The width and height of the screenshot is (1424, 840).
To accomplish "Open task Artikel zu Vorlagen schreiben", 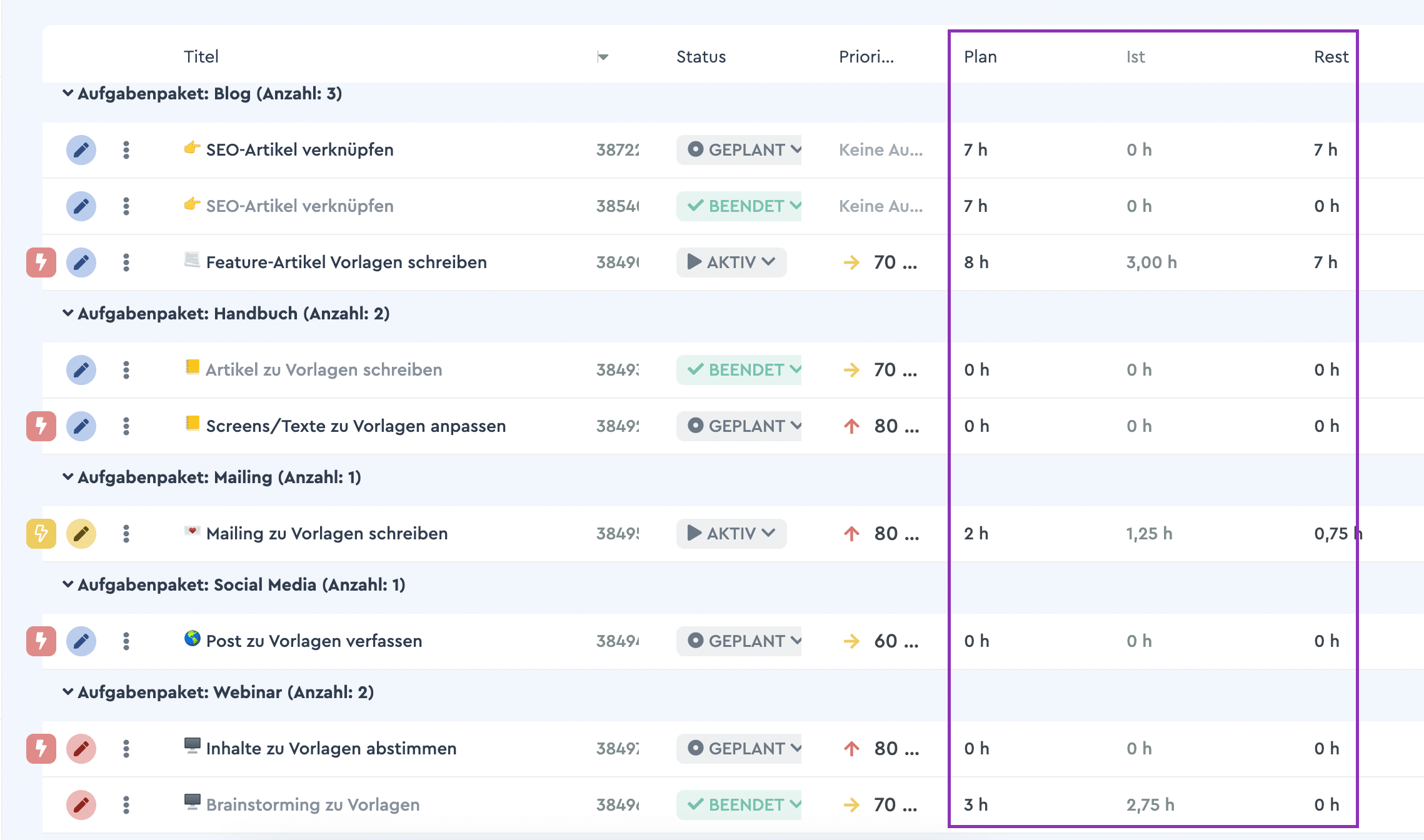I will click(x=324, y=370).
